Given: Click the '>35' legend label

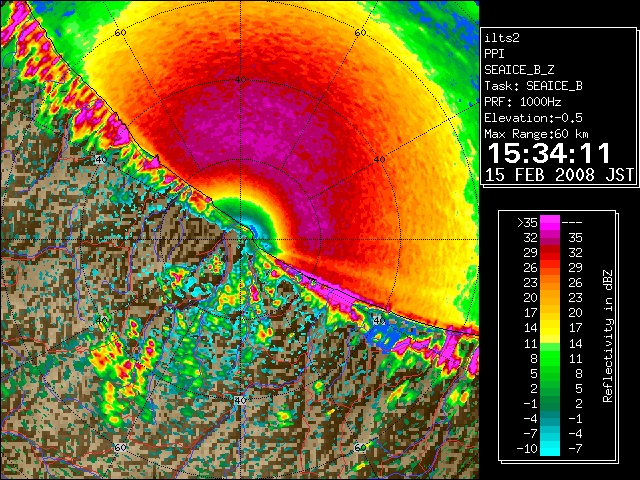Looking at the screenshot, I should (x=527, y=222).
